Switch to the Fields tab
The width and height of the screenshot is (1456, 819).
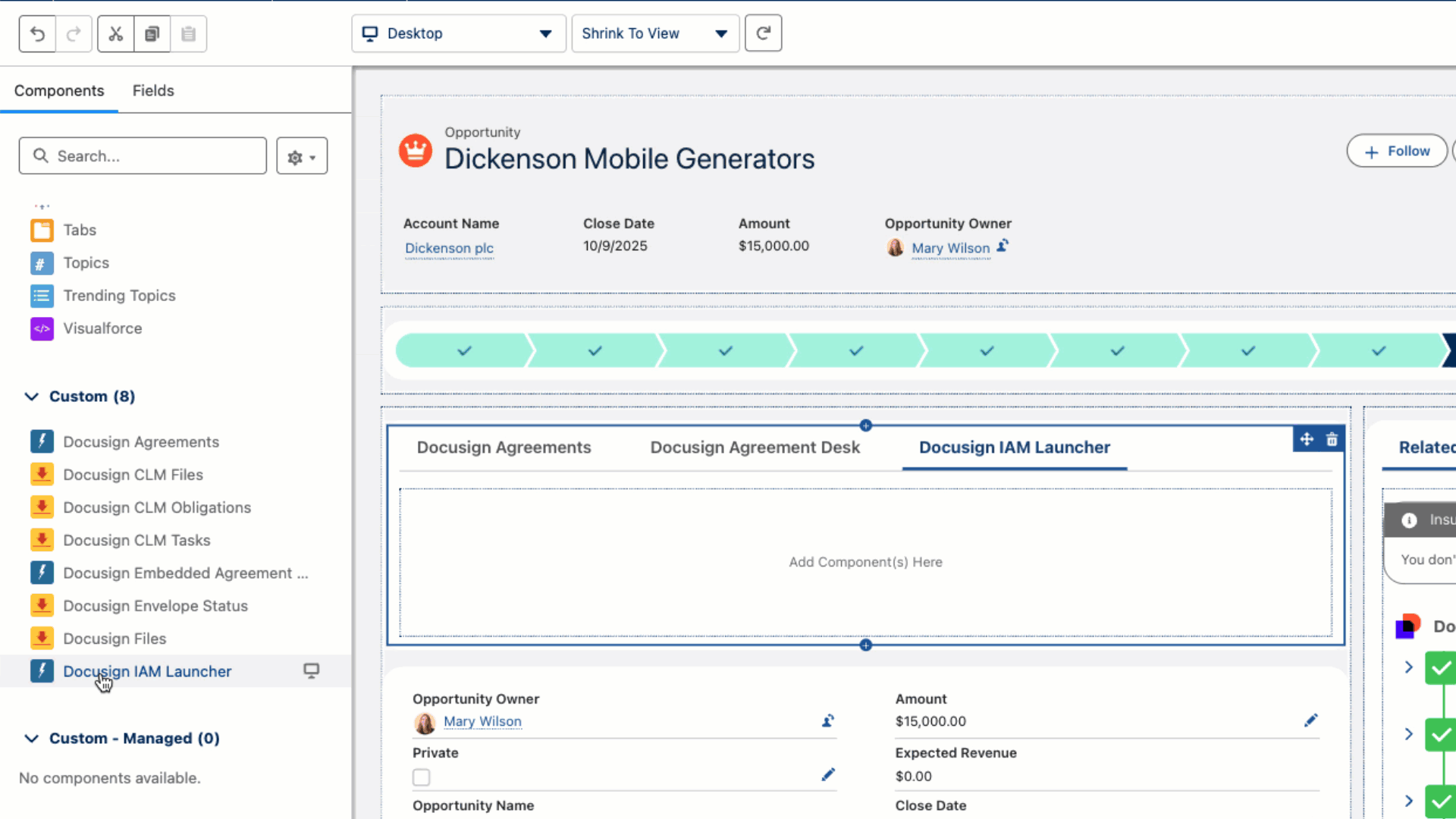(153, 90)
